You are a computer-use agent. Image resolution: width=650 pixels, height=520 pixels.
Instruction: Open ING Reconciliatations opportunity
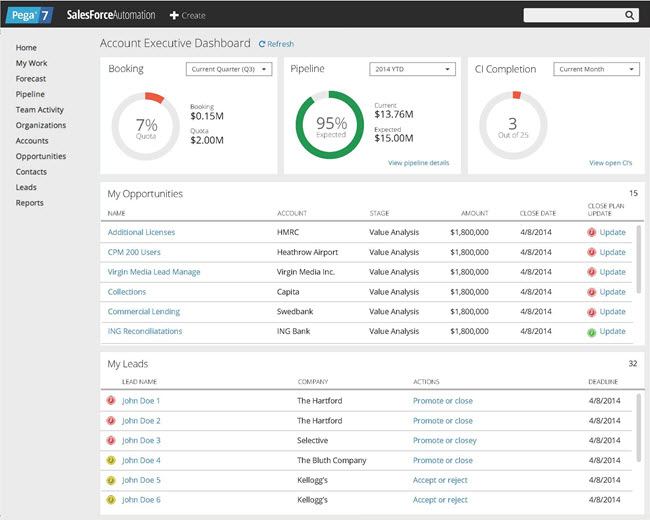tap(145, 331)
